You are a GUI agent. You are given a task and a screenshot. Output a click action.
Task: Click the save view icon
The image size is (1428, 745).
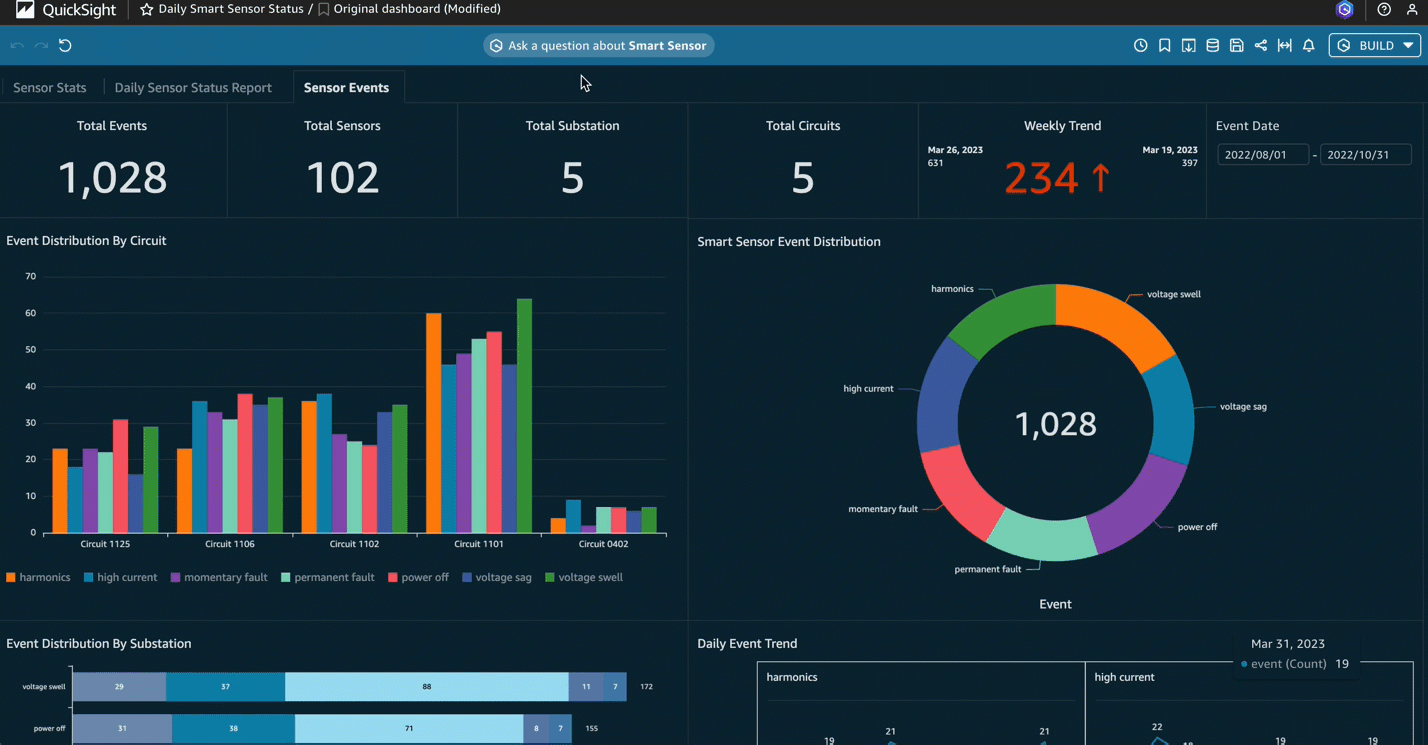tap(1236, 45)
